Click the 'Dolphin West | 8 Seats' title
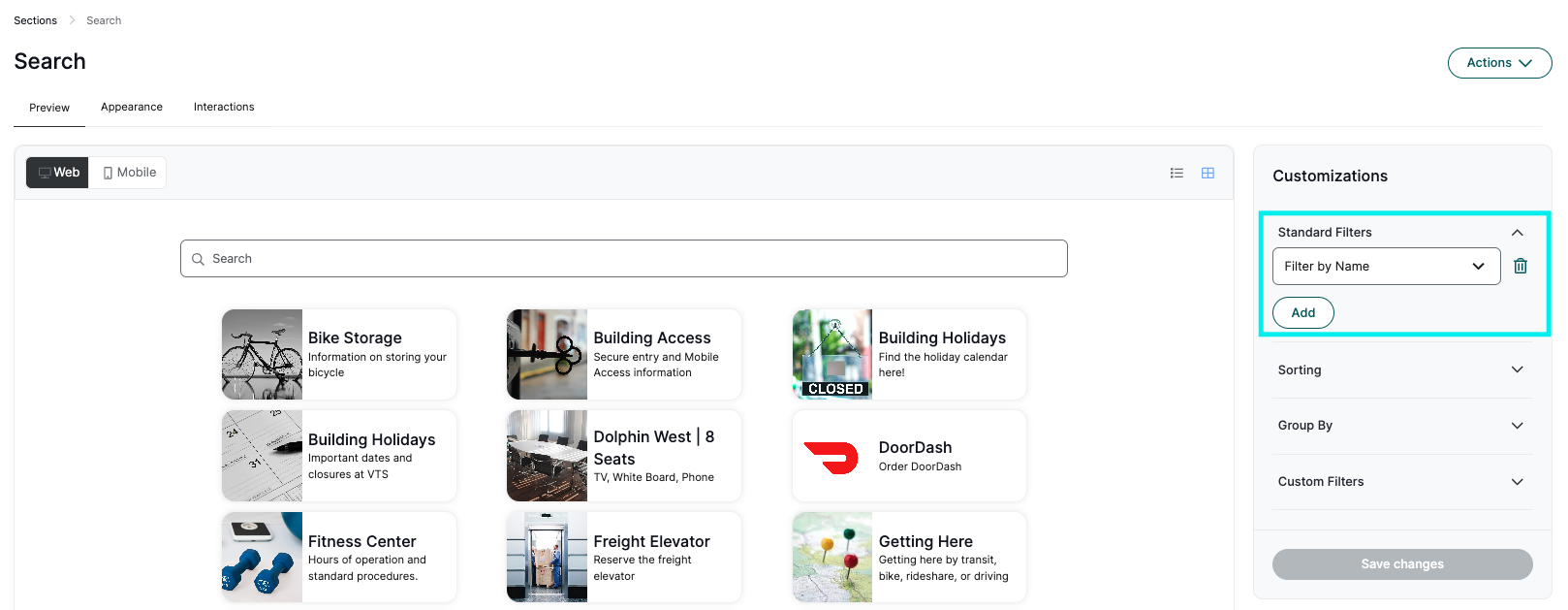The width and height of the screenshot is (1568, 610). [x=654, y=448]
